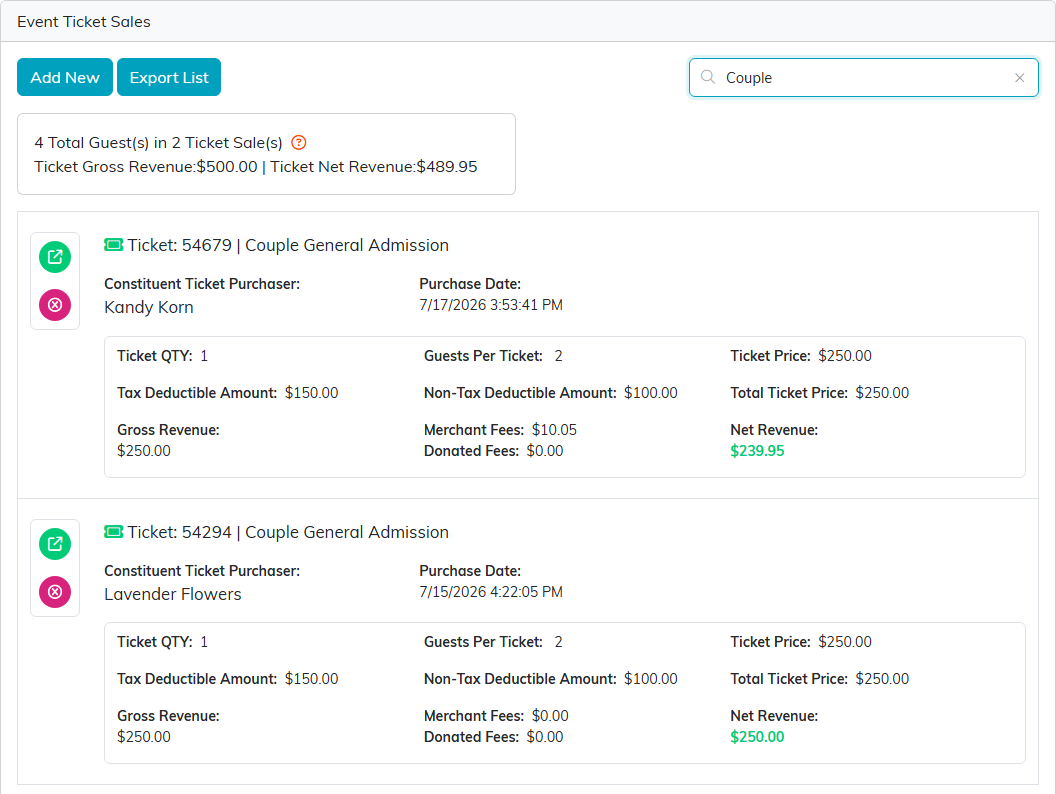Clear the Couple search text
The width and height of the screenshot is (1056, 794).
(1020, 77)
